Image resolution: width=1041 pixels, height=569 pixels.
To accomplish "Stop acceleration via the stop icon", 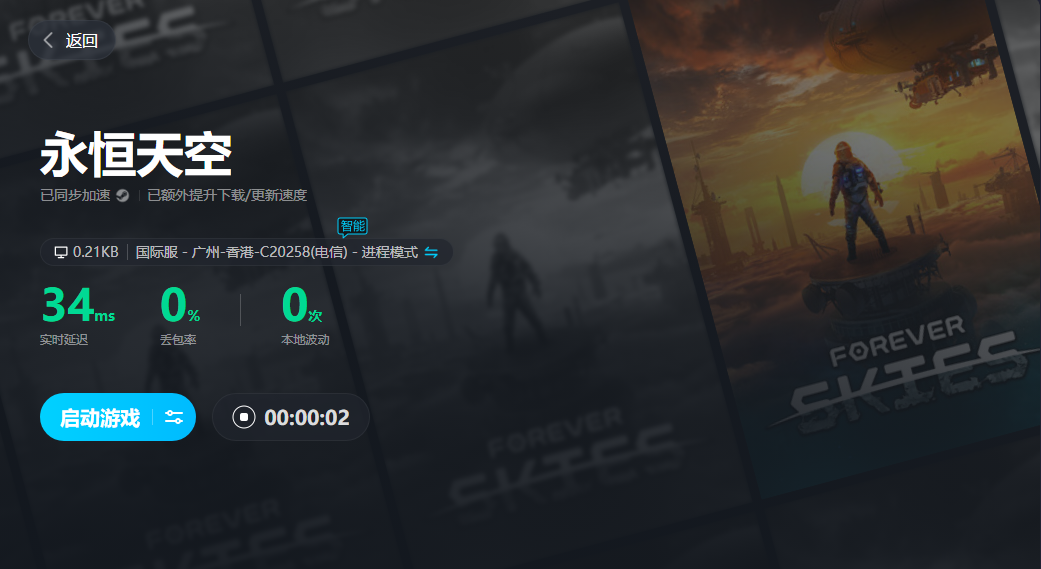I will [244, 417].
